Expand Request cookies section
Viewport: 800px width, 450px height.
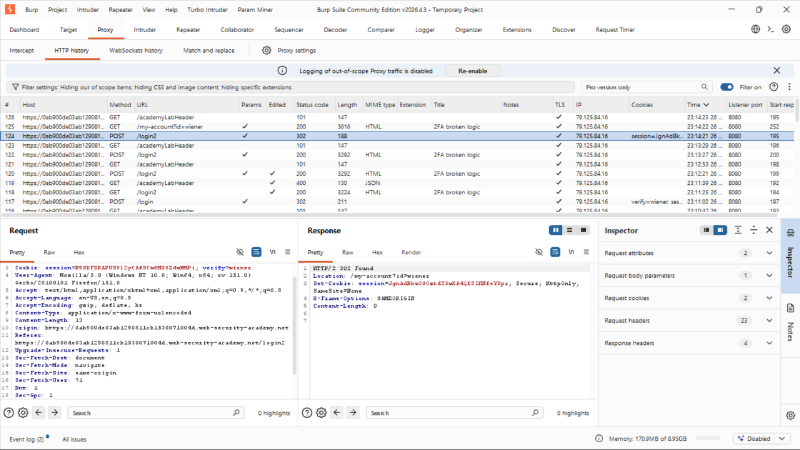pyautogui.click(x=769, y=297)
